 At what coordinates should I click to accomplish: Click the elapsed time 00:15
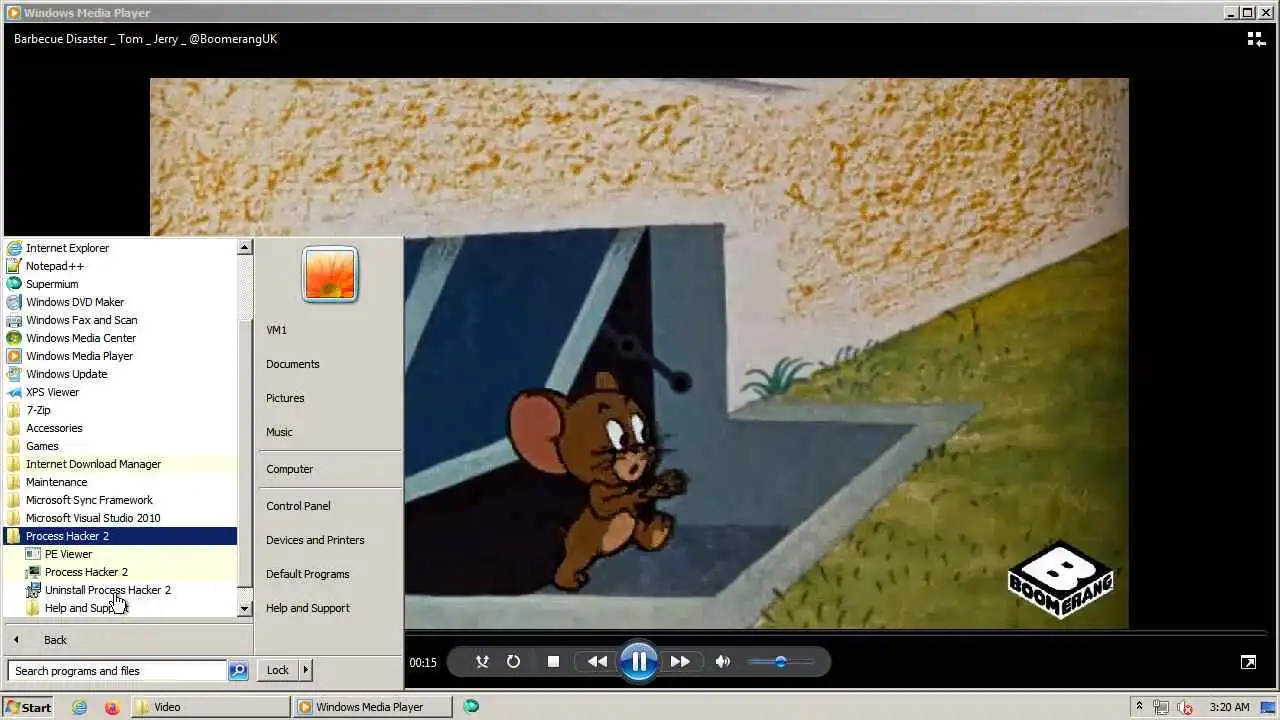point(423,662)
